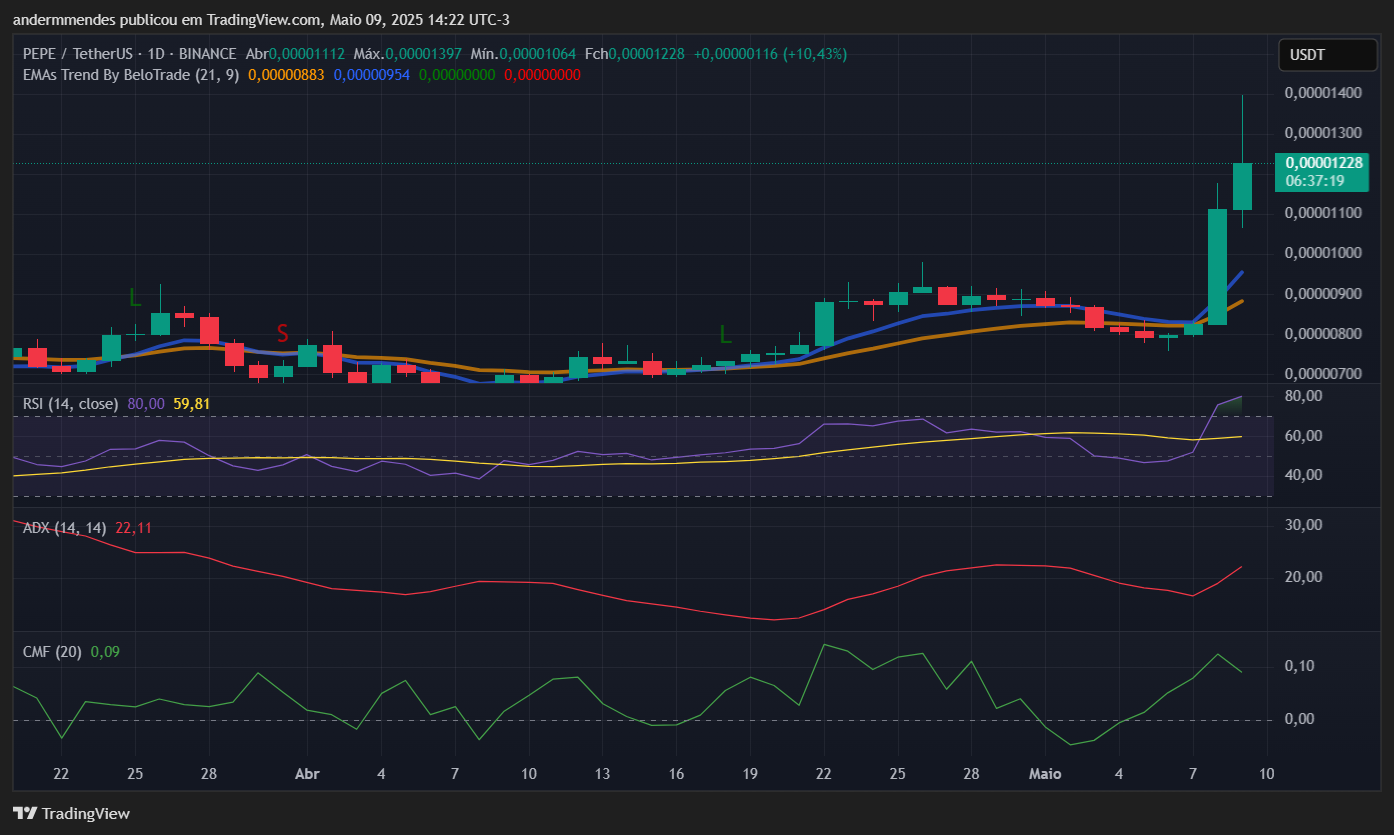
Task: Click the orange EMA value 0,00000883
Action: pos(286,75)
